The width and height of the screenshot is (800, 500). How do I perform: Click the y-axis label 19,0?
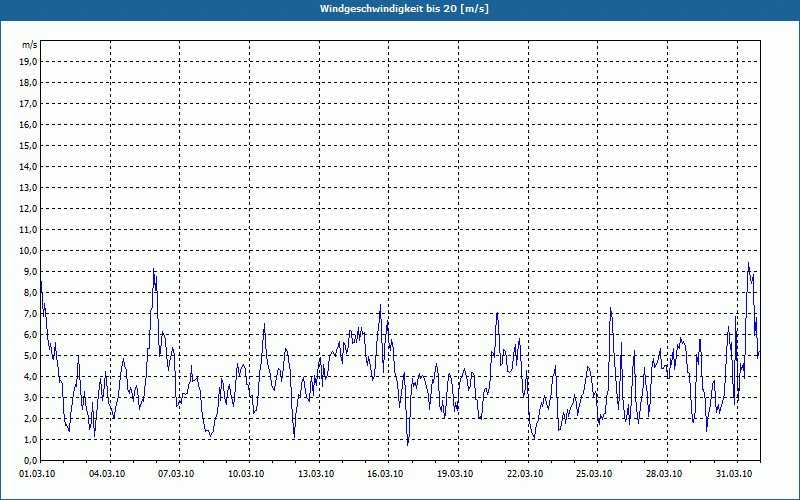click(x=28, y=62)
